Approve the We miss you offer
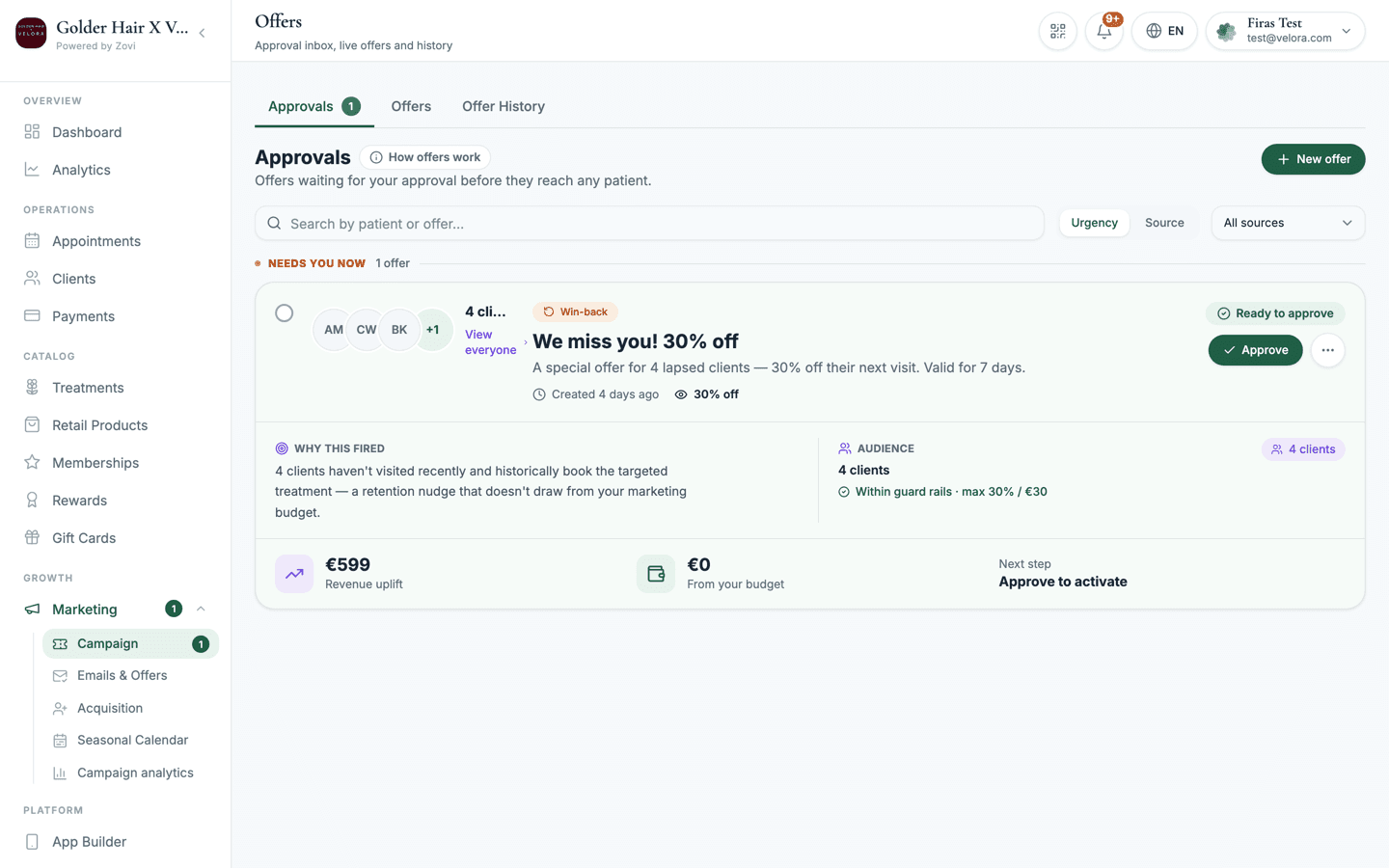The height and width of the screenshot is (868, 1389). pos(1255,350)
